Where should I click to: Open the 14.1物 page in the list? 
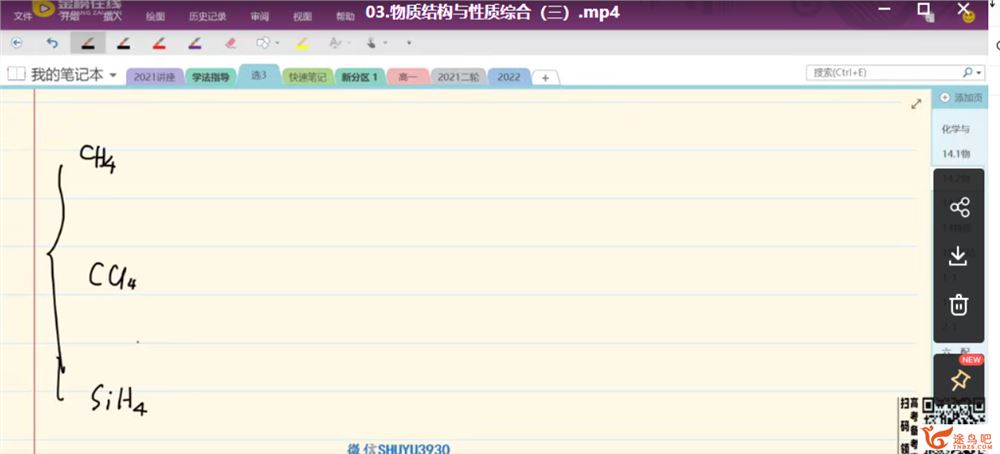956,154
